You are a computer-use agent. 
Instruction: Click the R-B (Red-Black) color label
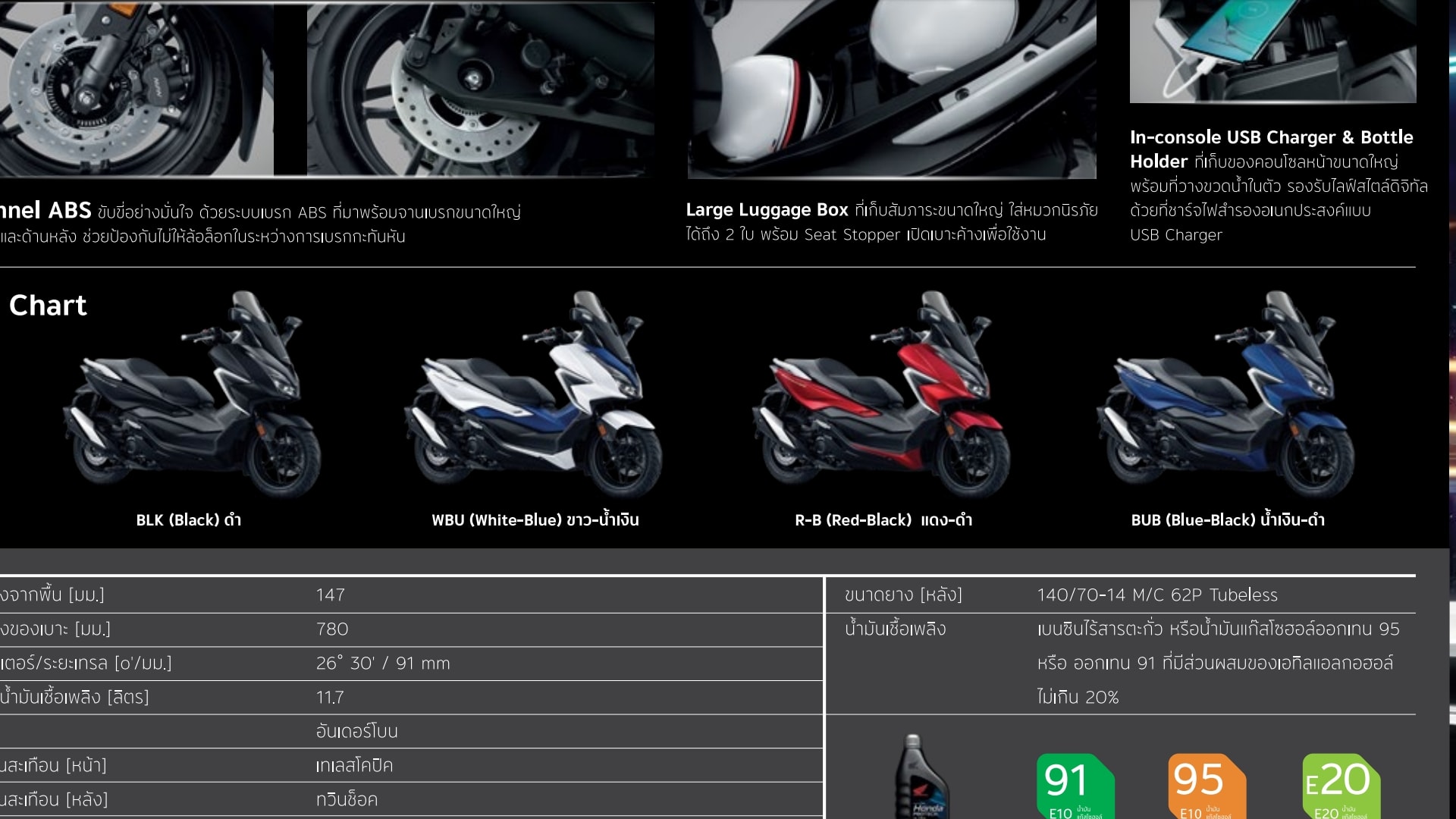point(883,520)
